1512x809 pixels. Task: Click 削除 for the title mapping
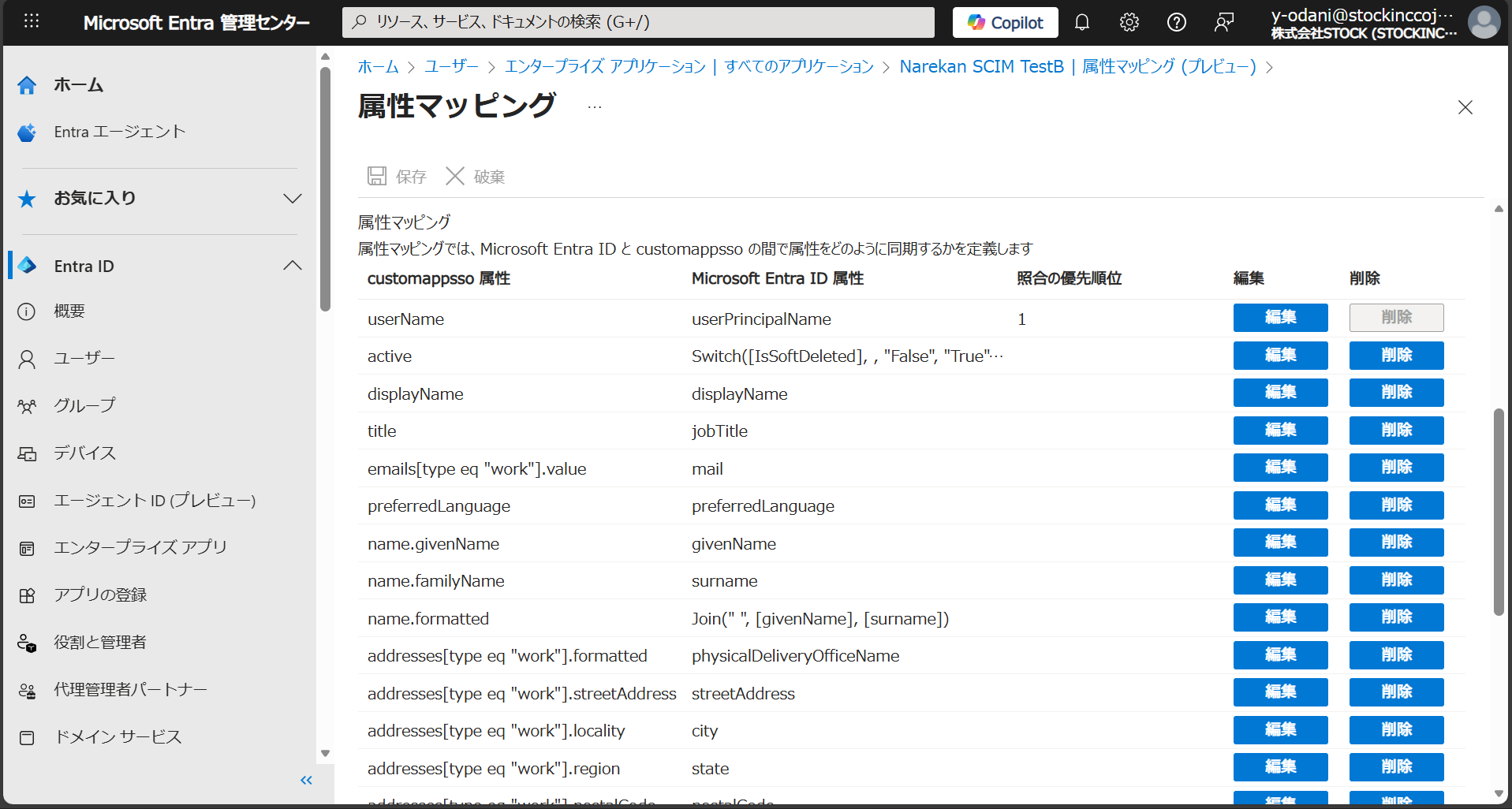pos(1396,431)
